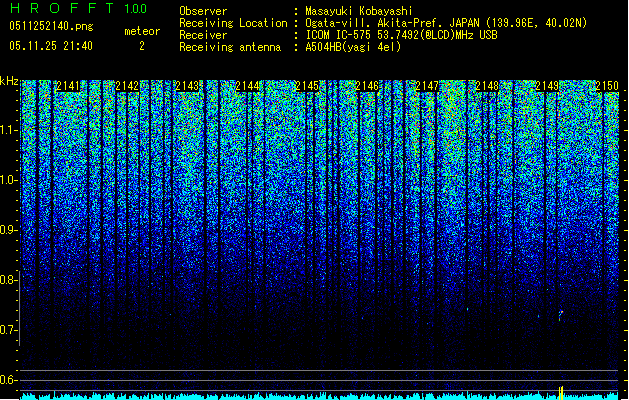Click the kHz axis unit label
Viewport: 629px width, 400px height.
click(x=9, y=81)
